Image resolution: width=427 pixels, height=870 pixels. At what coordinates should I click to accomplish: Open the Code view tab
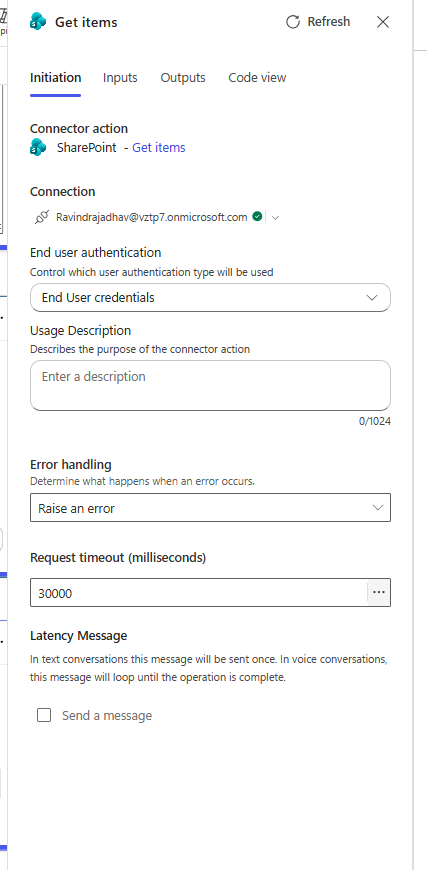click(257, 78)
